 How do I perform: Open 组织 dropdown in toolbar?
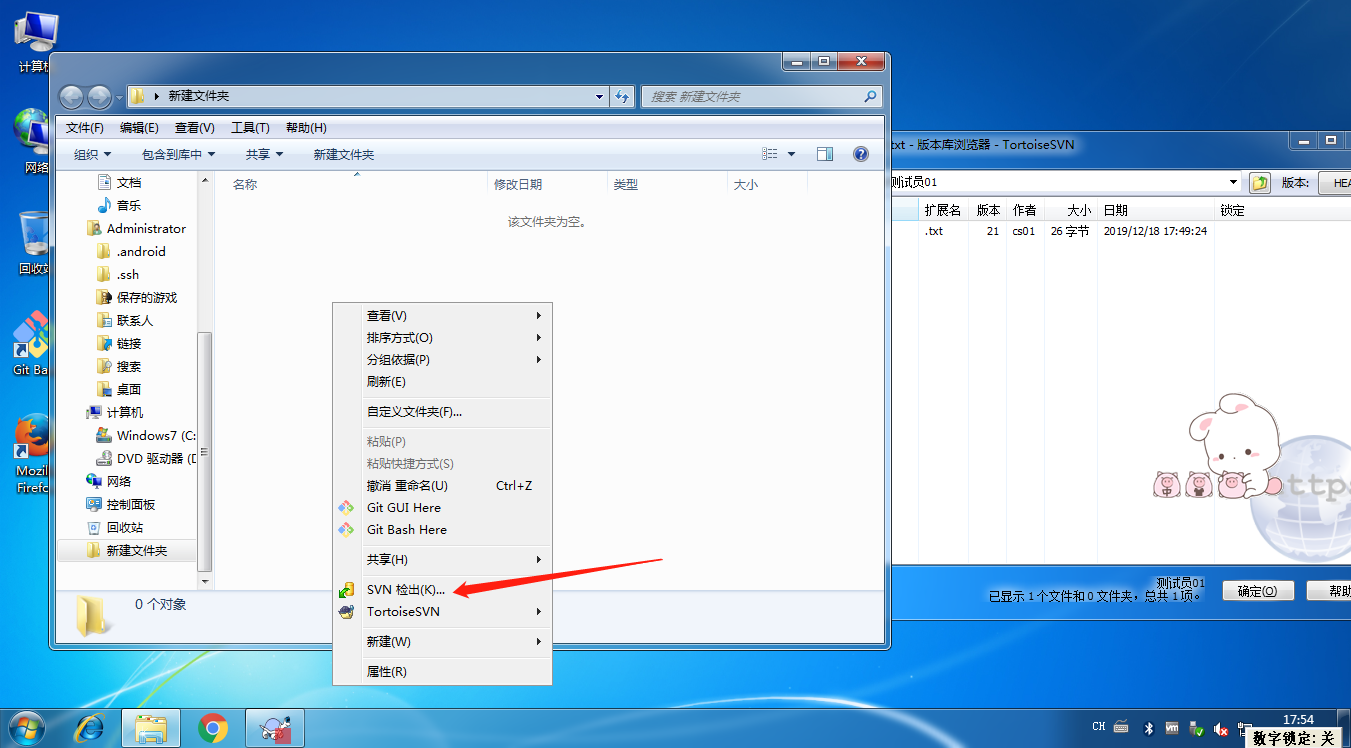click(x=93, y=154)
